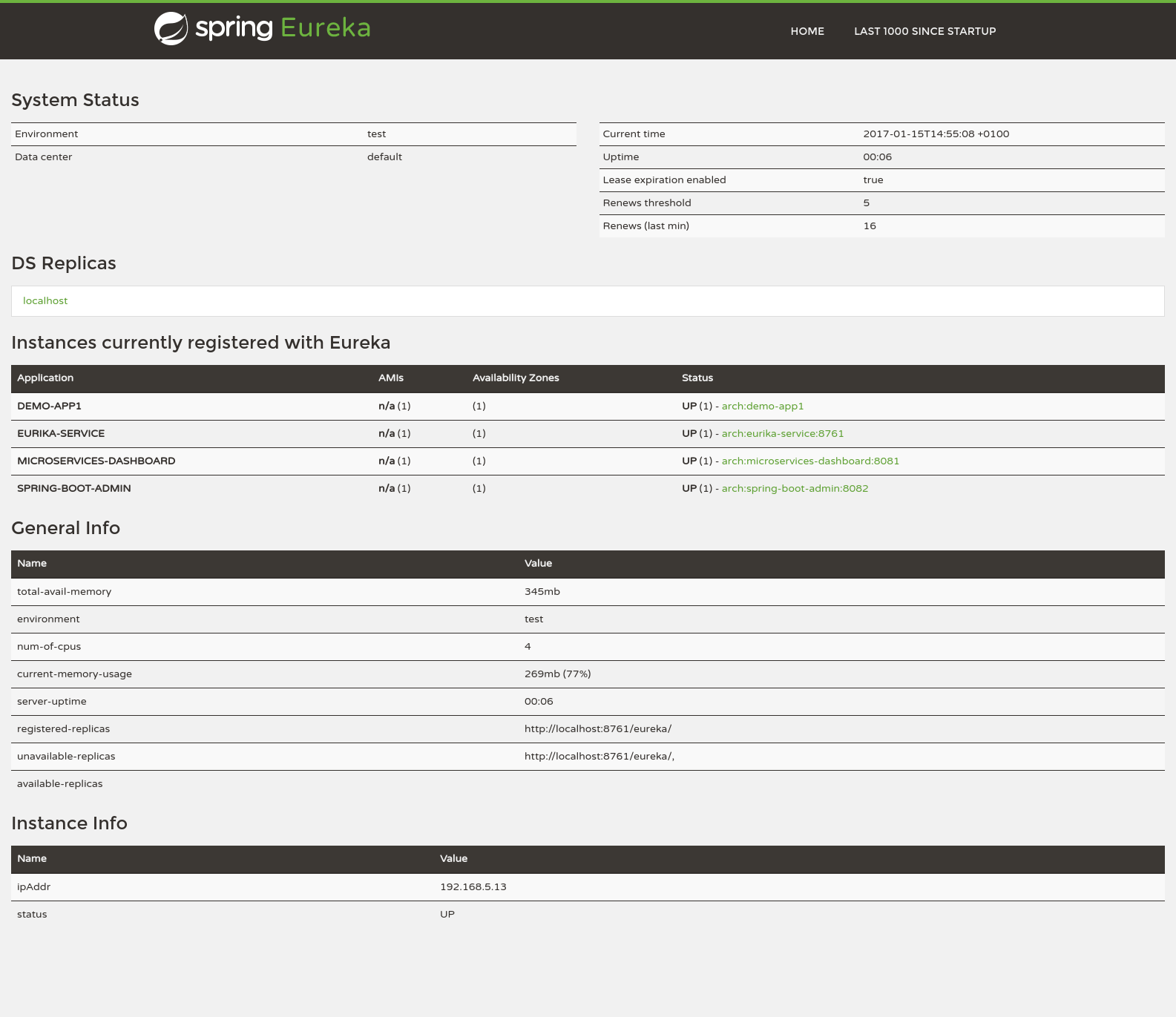Click the Lease expiration enabled label
1176x1017 pixels.
(665, 180)
